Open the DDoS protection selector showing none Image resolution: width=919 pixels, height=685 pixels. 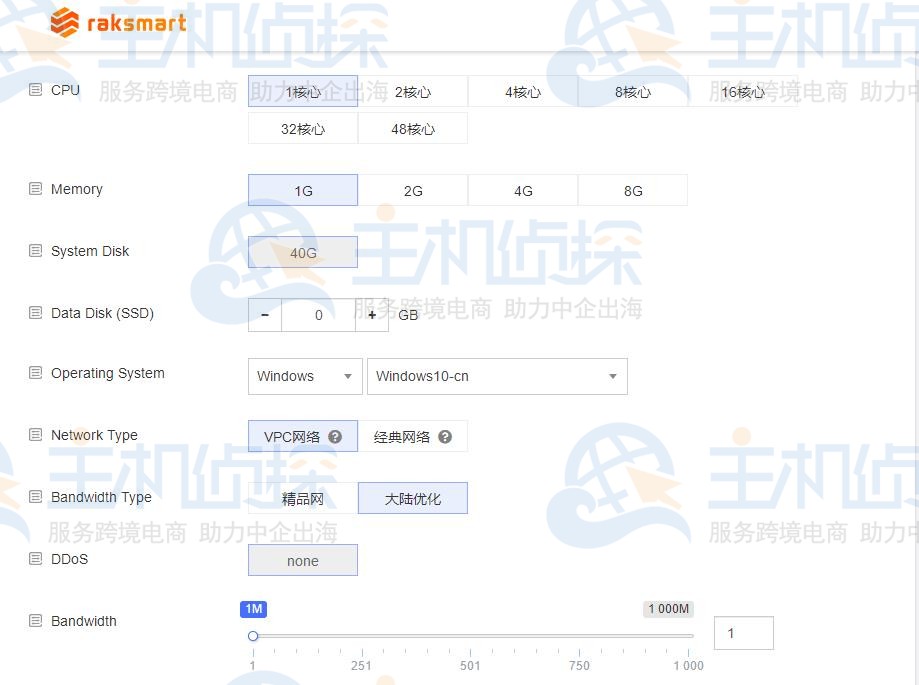click(302, 560)
